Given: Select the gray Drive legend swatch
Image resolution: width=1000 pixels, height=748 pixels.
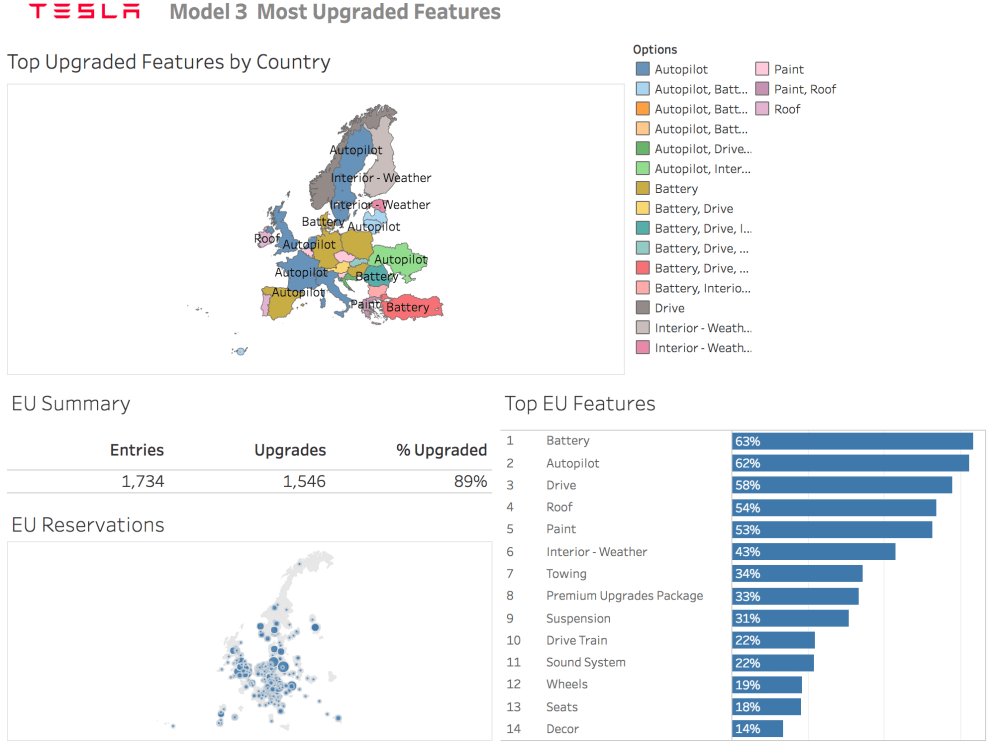Looking at the screenshot, I should click(643, 308).
